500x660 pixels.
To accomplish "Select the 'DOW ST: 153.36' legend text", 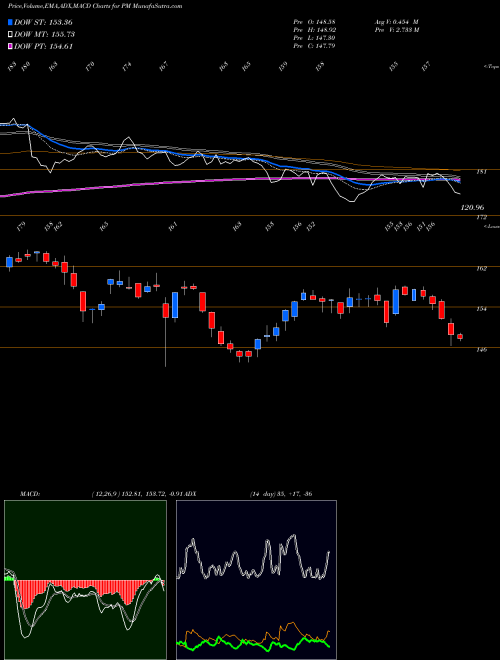I will [43, 22].
